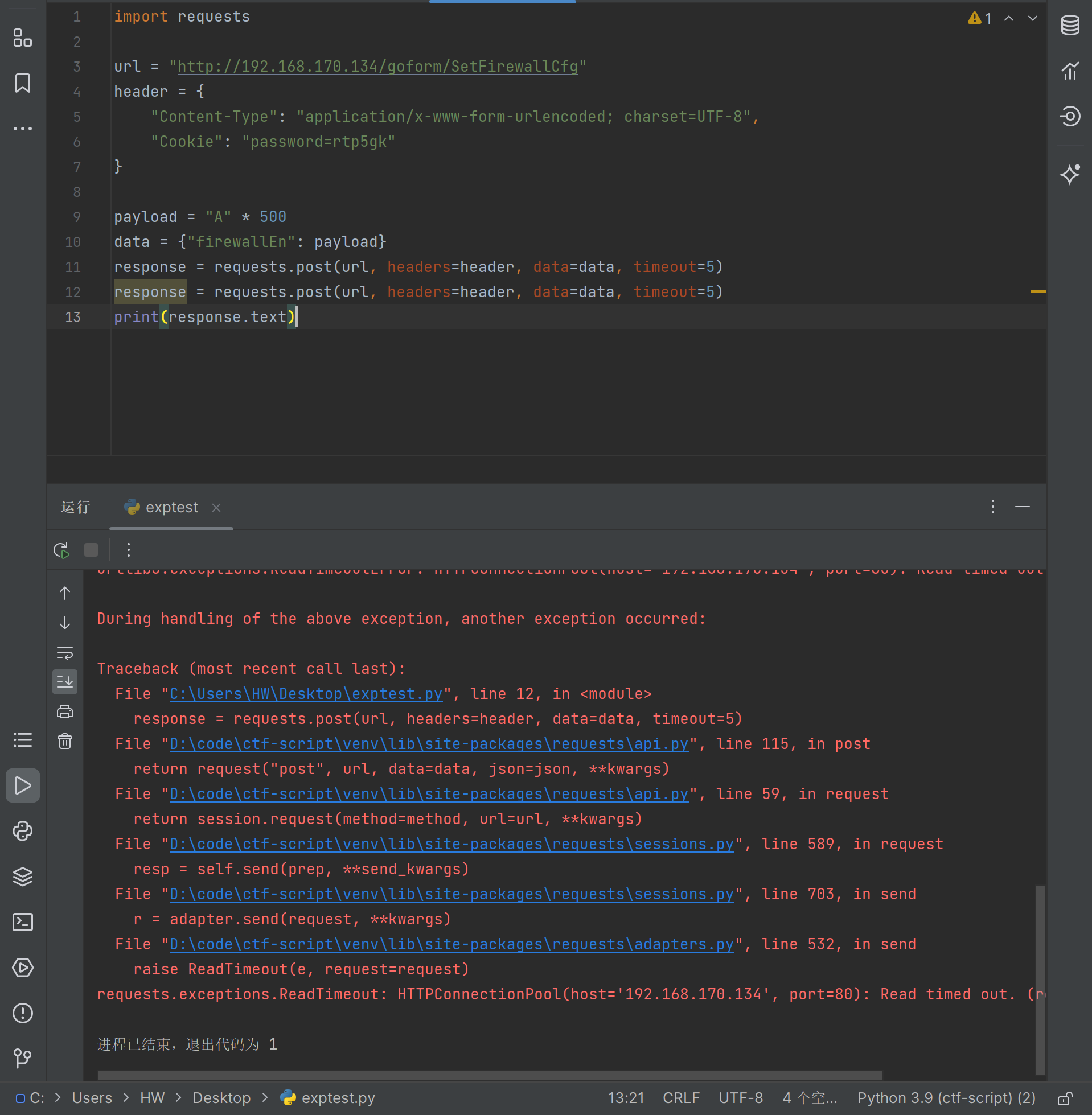Open adapters.py line 532 traceback link

452,944
